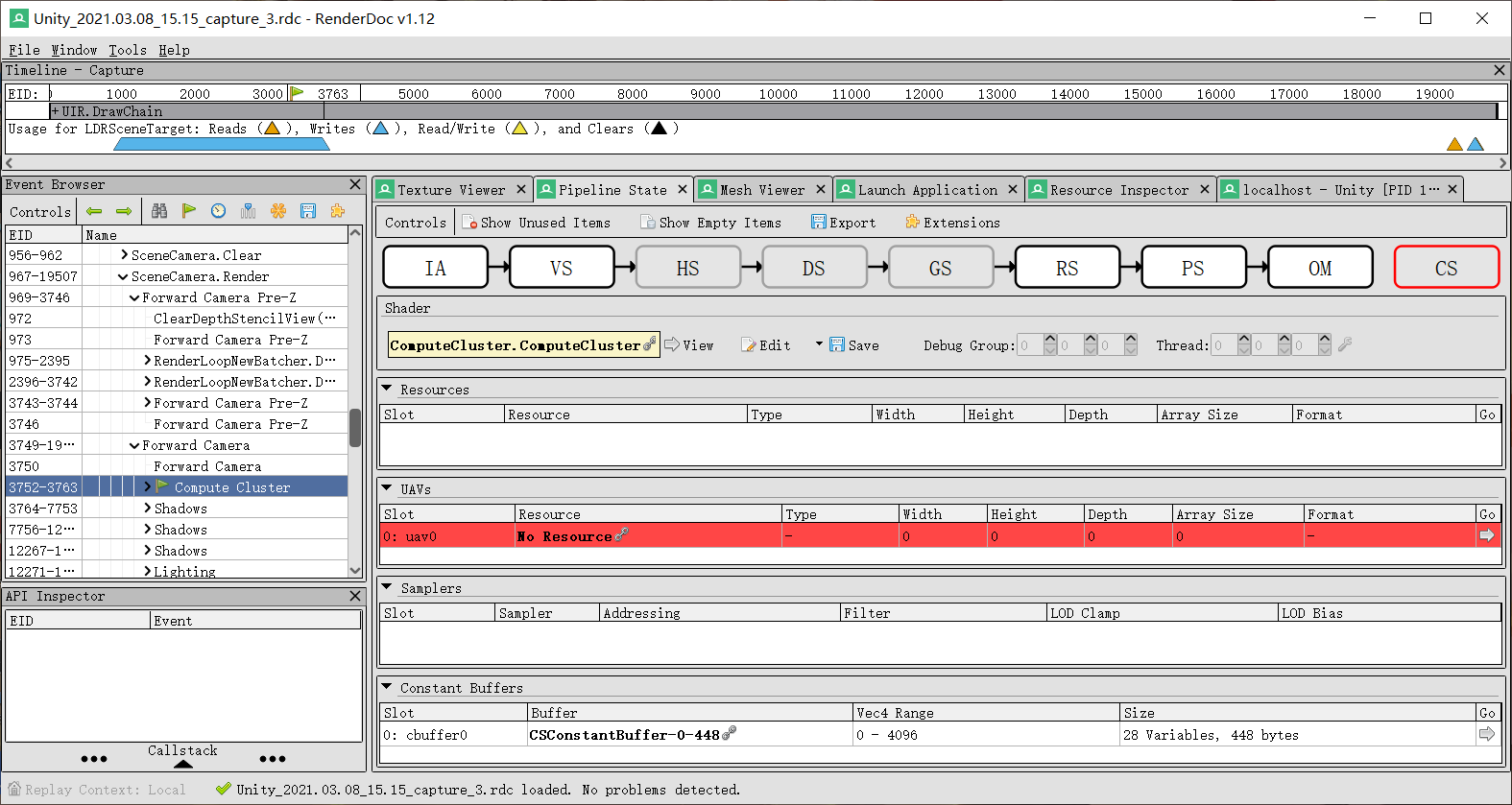Click the first Debug Group number field

coord(1029,345)
